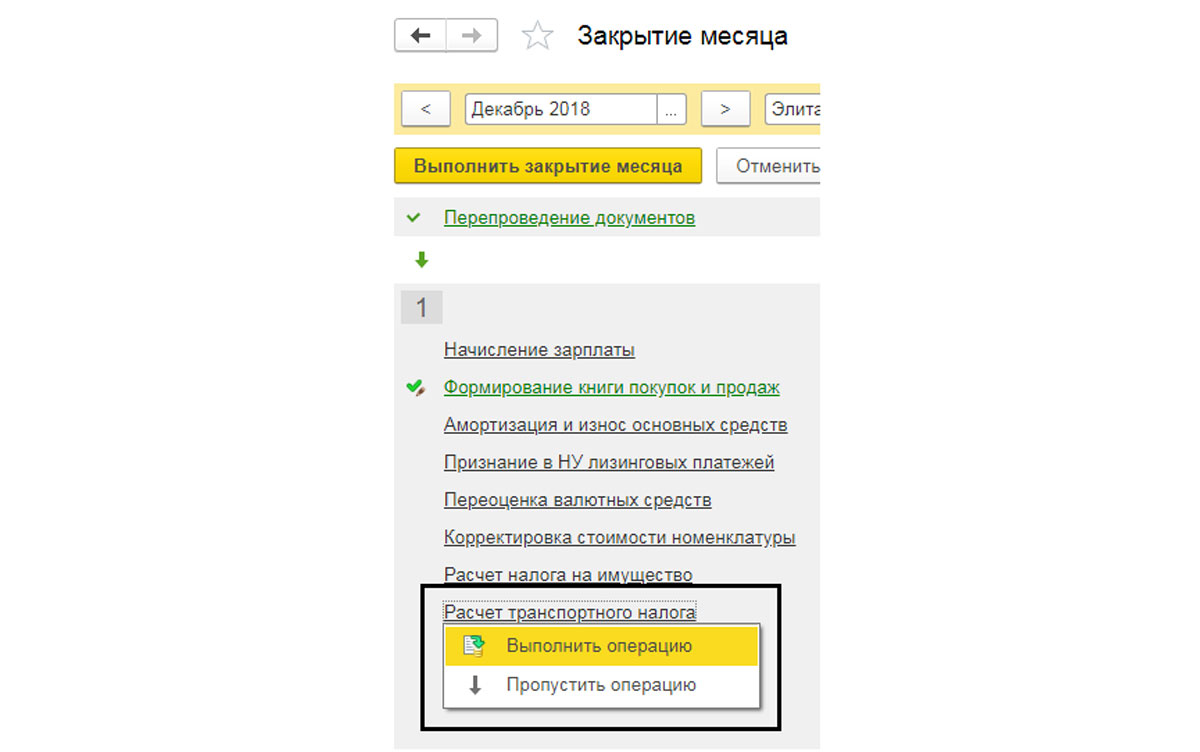Click the organization field 'Элита'

792,109
